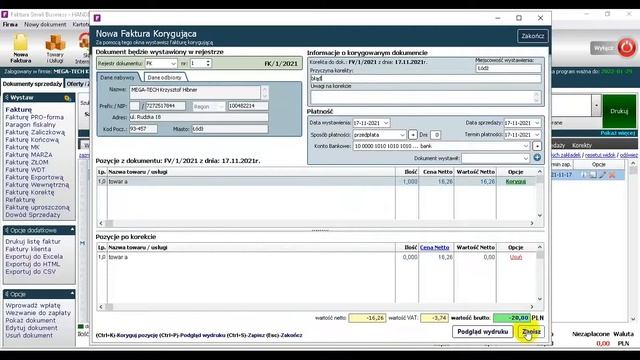Click Cena Netto column header link
640x360 pixels.
434,247
